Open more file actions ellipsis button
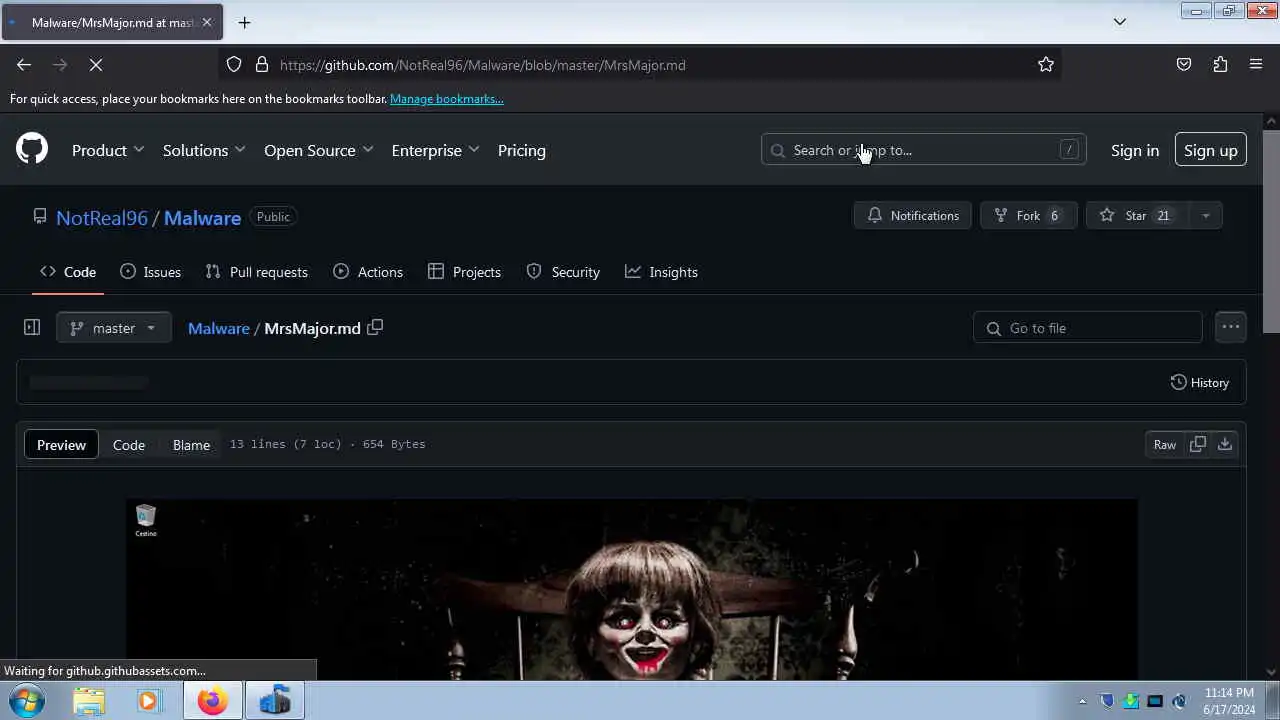Image resolution: width=1280 pixels, height=720 pixels. point(1230,327)
